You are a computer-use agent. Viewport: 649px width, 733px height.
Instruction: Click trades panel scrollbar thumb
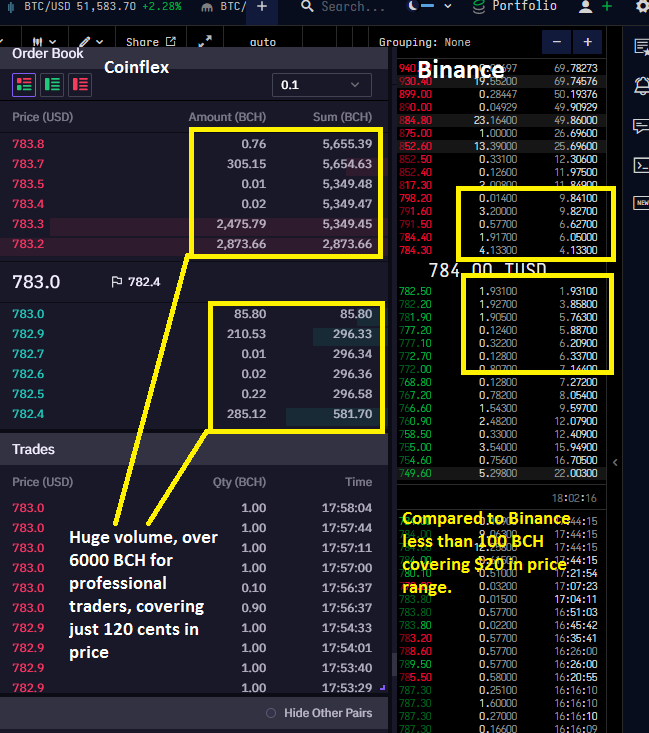pos(394,665)
